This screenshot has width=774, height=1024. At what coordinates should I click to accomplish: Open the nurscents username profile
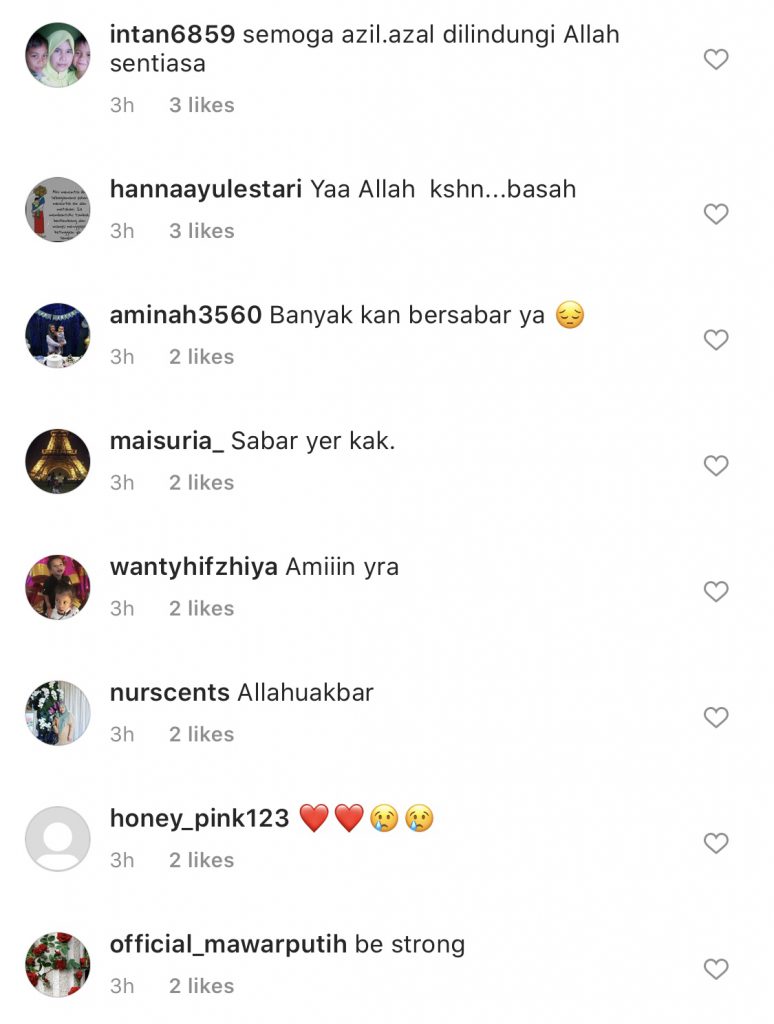click(x=170, y=692)
